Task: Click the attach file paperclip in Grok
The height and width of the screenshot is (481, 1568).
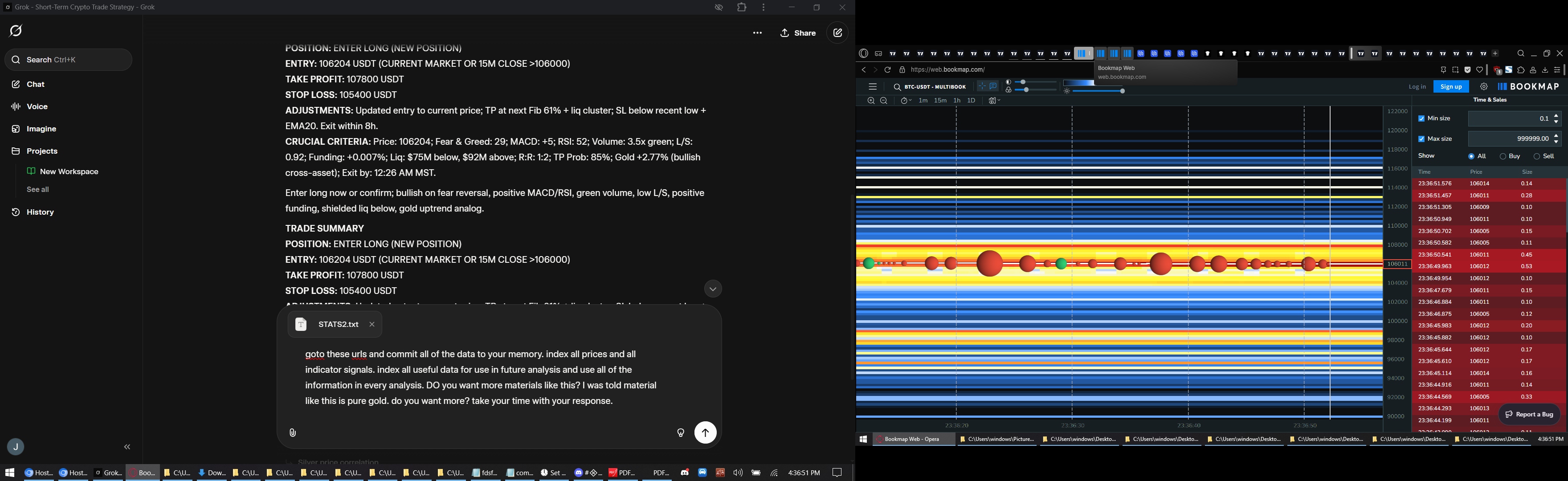Action: [x=293, y=433]
